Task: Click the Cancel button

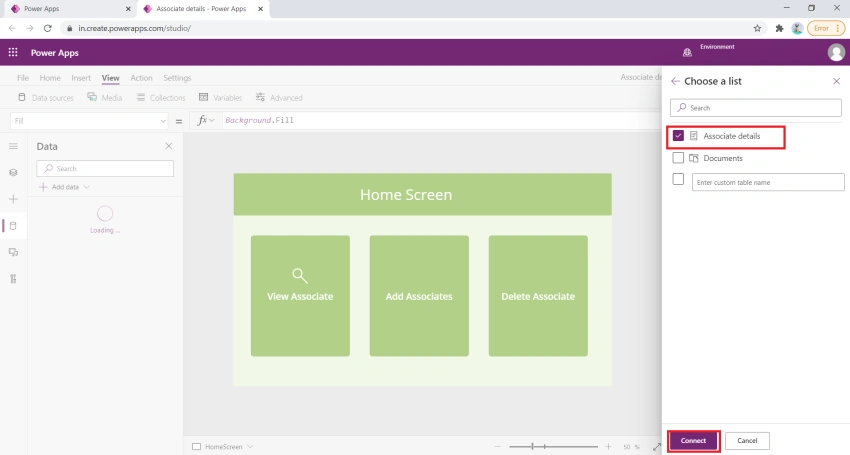Action: [747, 440]
